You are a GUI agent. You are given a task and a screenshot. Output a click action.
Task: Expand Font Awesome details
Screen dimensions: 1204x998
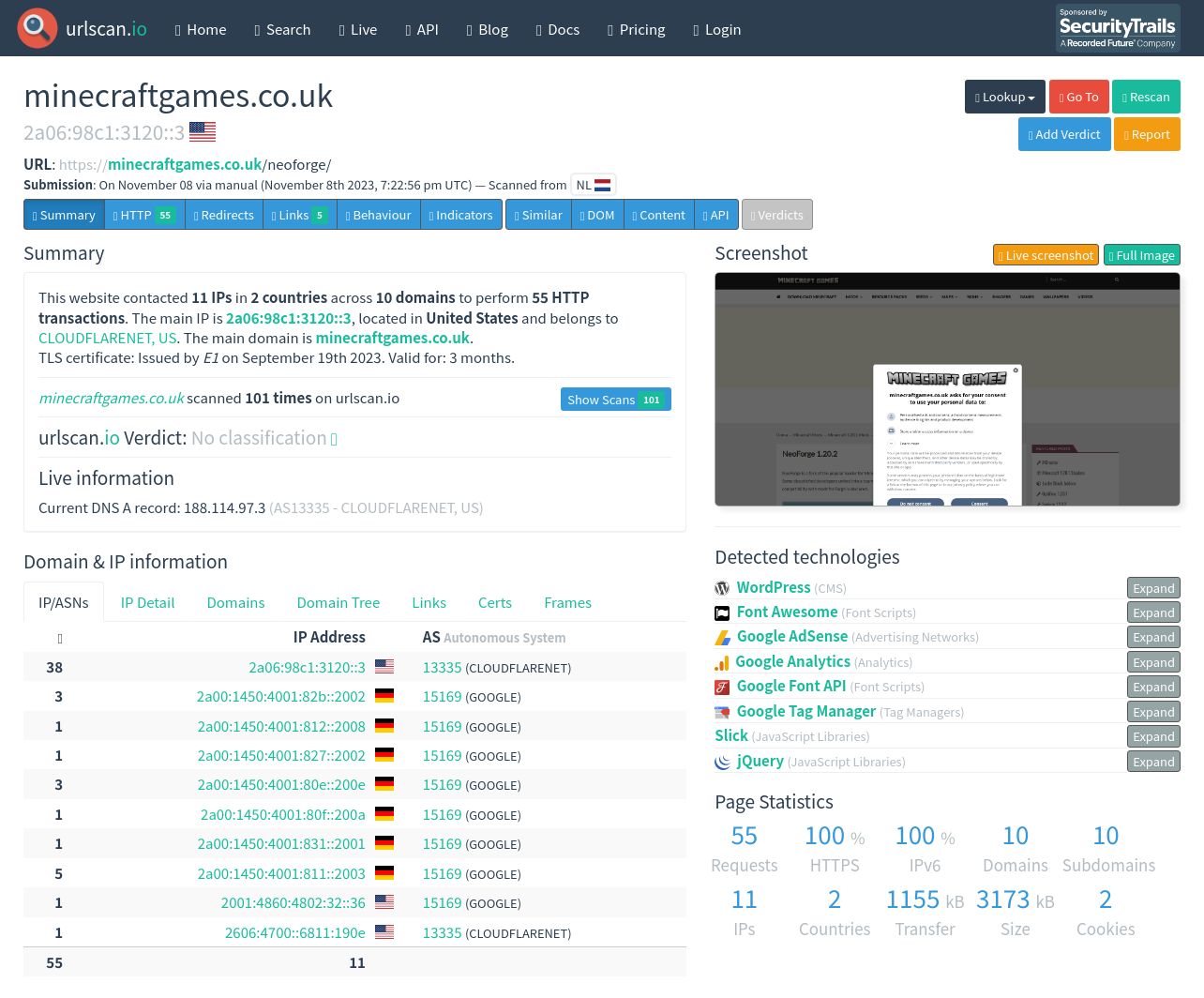(x=1153, y=612)
